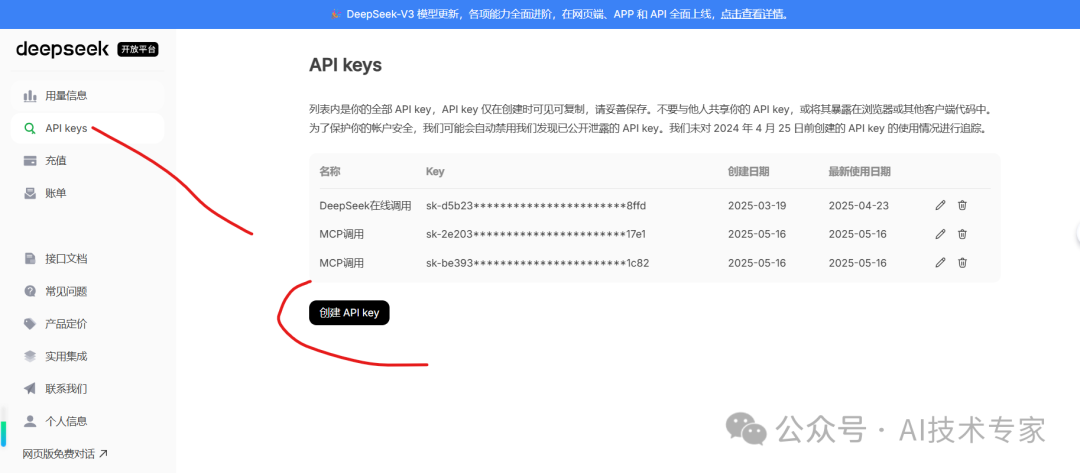Click 点击查看详情 in the banner
This screenshot has height=473, width=1080.
[754, 14]
